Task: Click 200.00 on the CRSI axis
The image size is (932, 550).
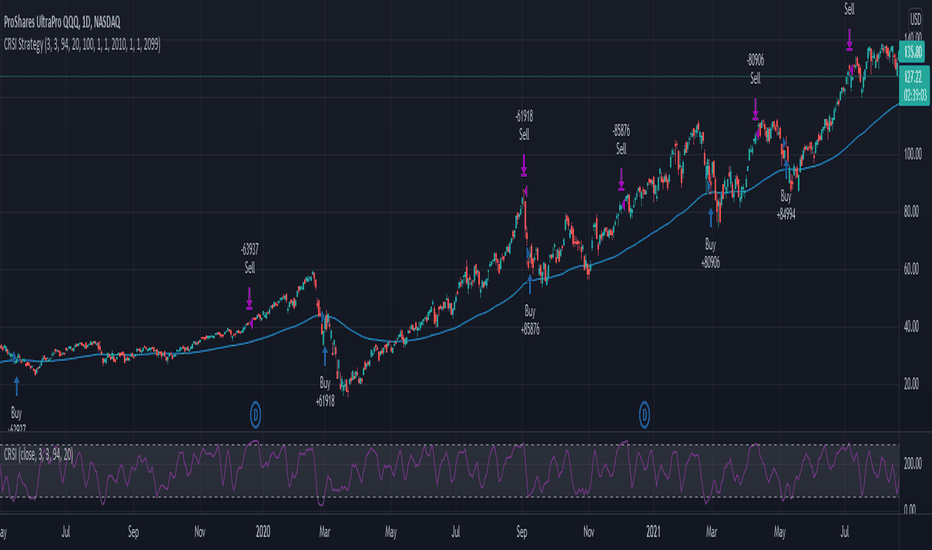Action: 912,464
